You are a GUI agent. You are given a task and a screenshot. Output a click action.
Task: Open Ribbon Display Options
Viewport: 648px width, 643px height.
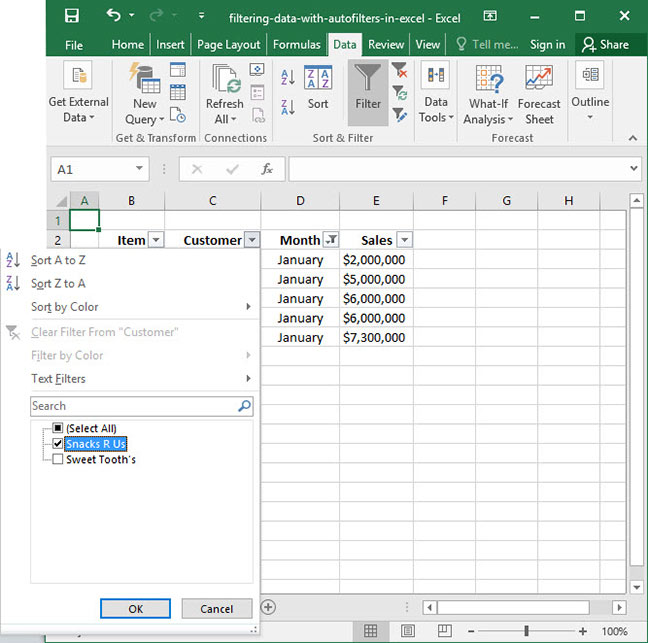490,16
